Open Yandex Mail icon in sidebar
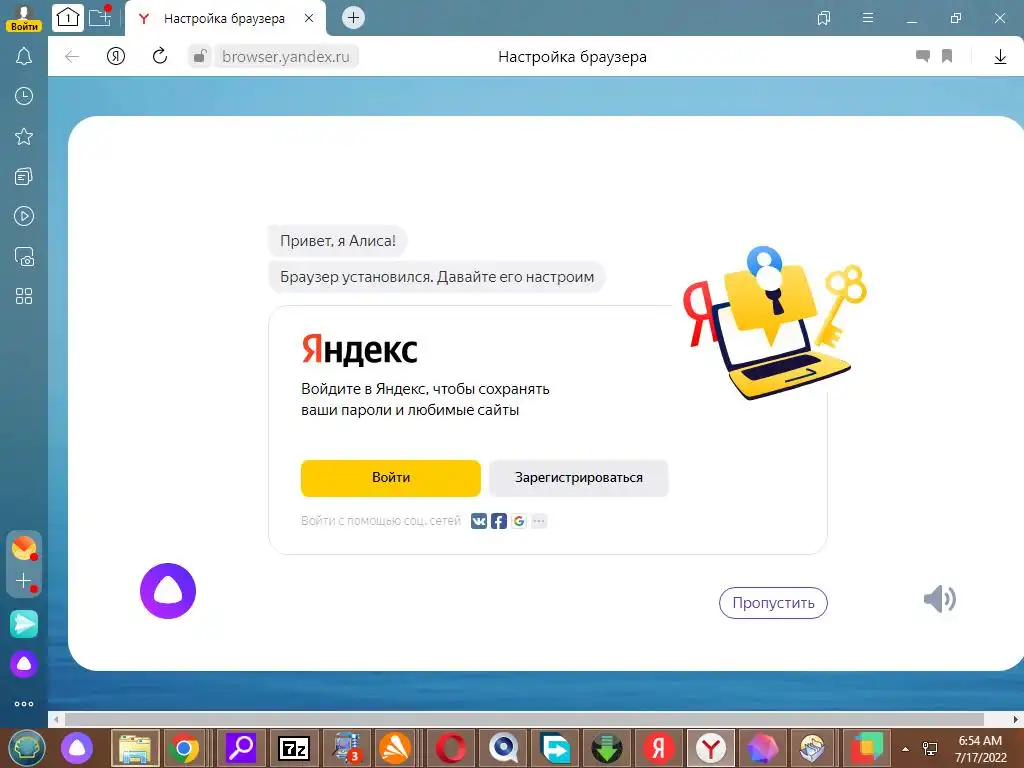The height and width of the screenshot is (768, 1024). pos(24,548)
